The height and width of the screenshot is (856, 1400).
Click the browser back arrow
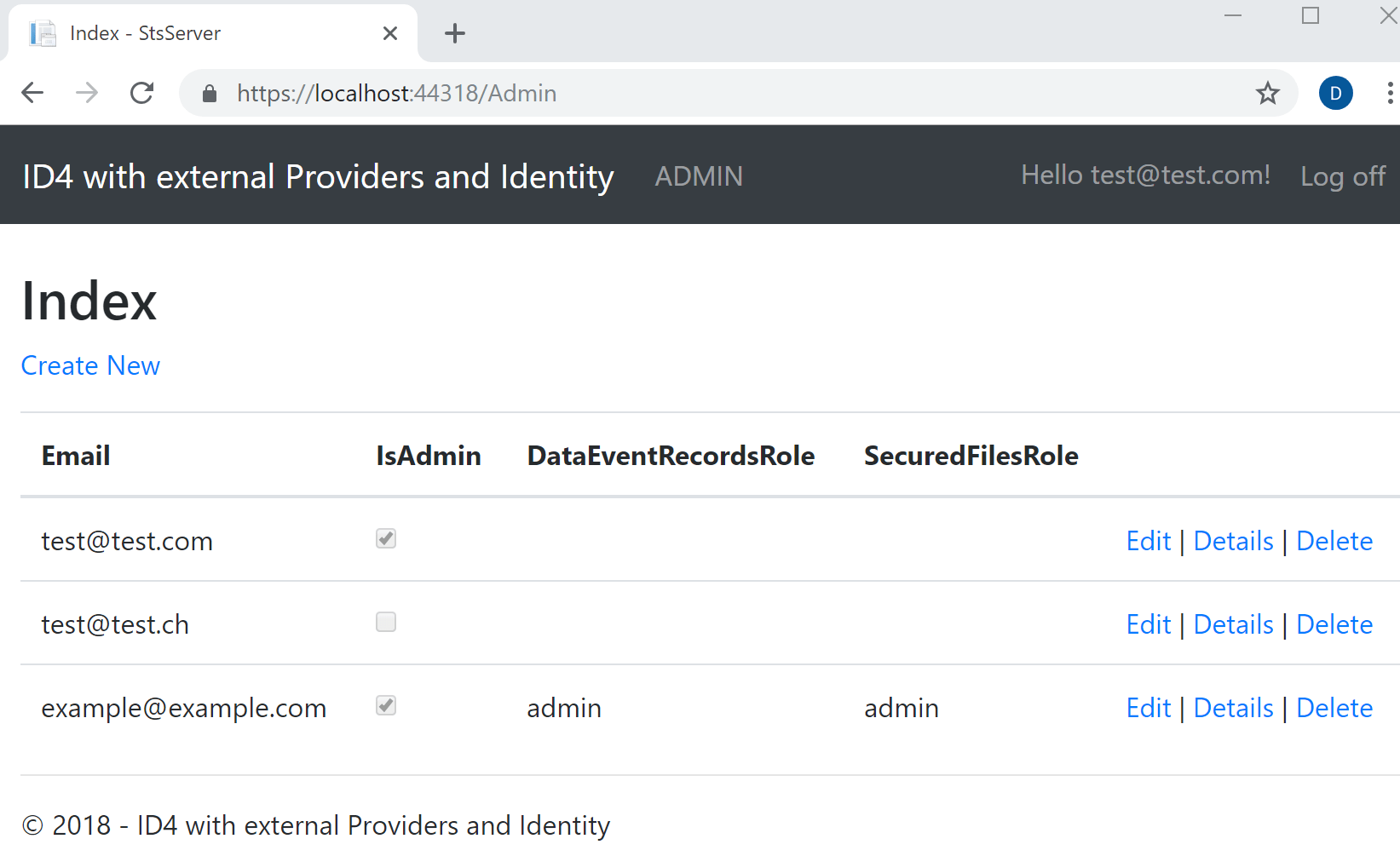coord(32,93)
